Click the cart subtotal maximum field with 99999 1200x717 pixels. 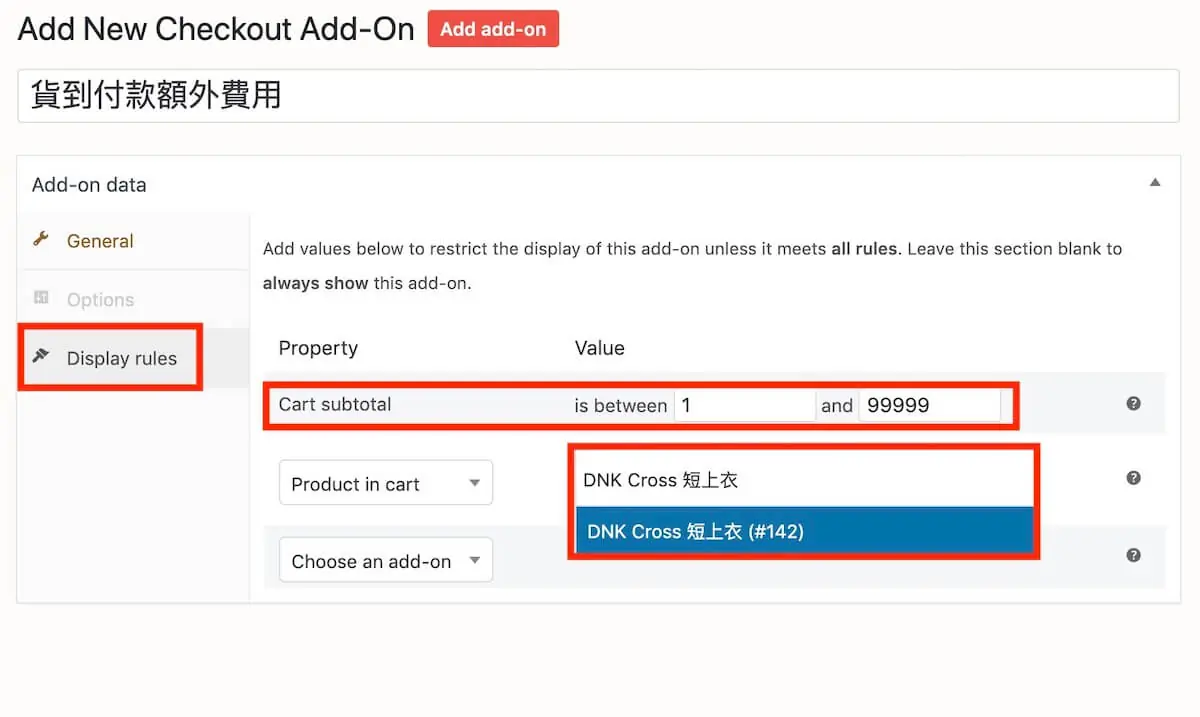(929, 405)
